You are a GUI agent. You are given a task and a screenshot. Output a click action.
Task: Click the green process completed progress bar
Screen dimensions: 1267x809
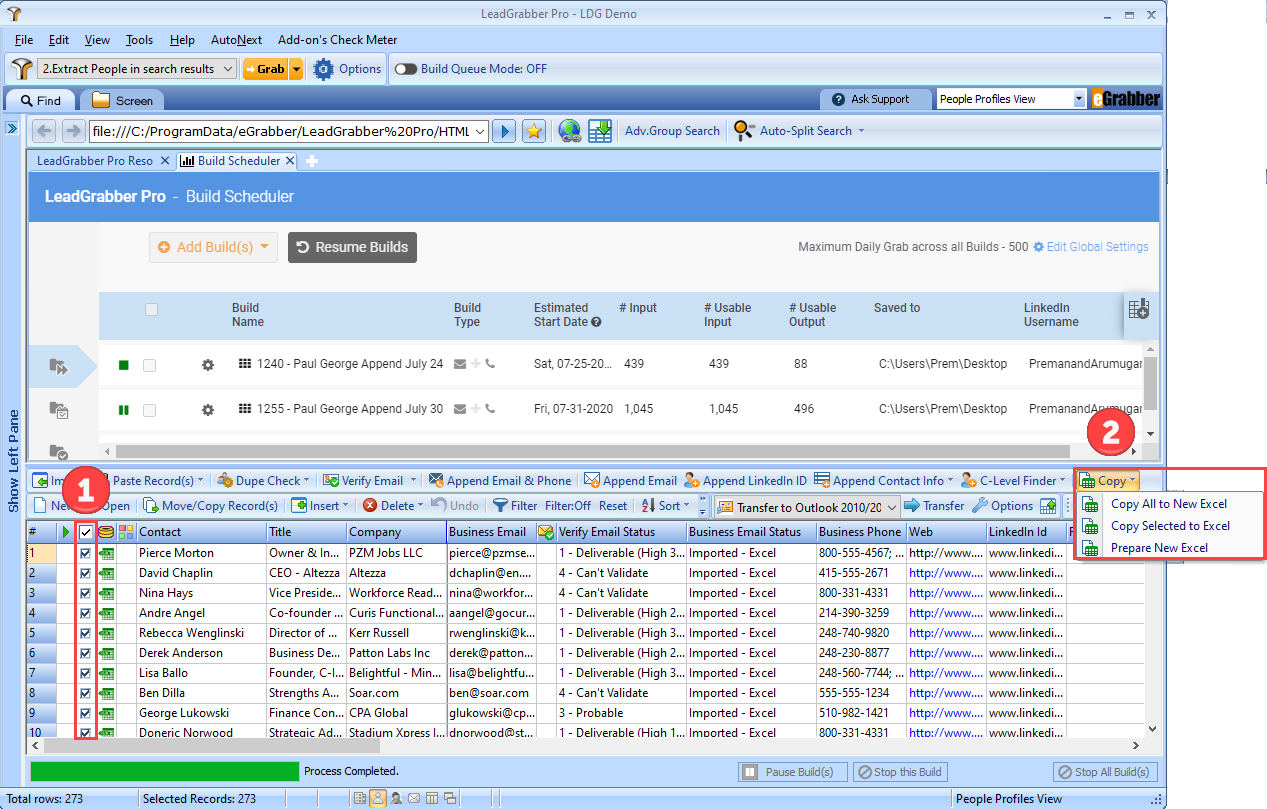pyautogui.click(x=165, y=771)
